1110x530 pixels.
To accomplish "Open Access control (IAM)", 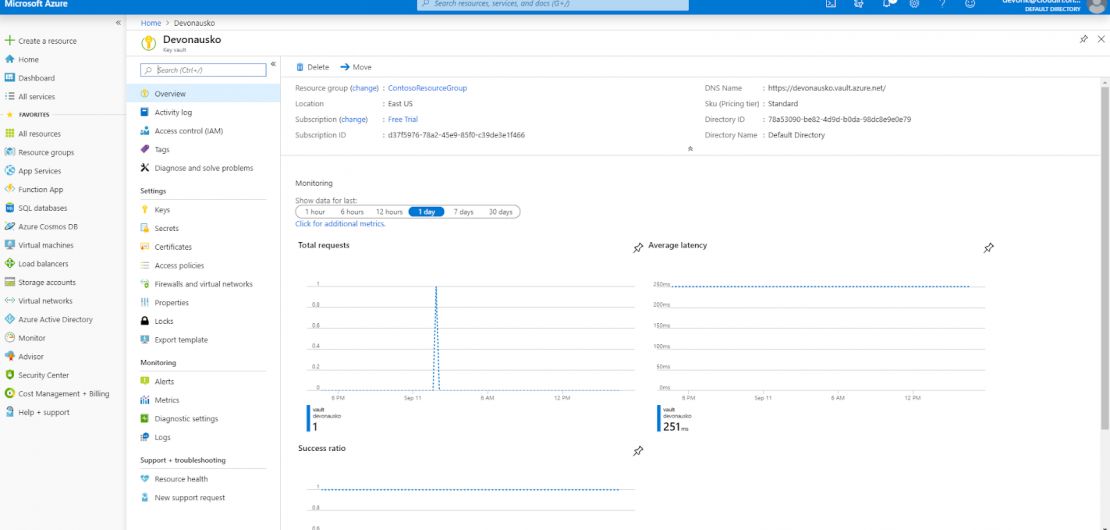I will (188, 131).
